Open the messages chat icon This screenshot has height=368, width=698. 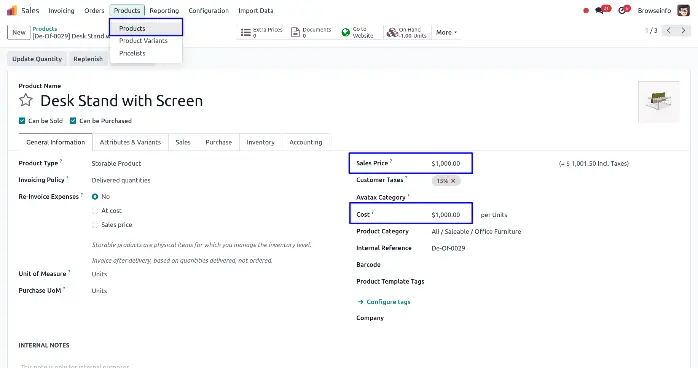(600, 10)
